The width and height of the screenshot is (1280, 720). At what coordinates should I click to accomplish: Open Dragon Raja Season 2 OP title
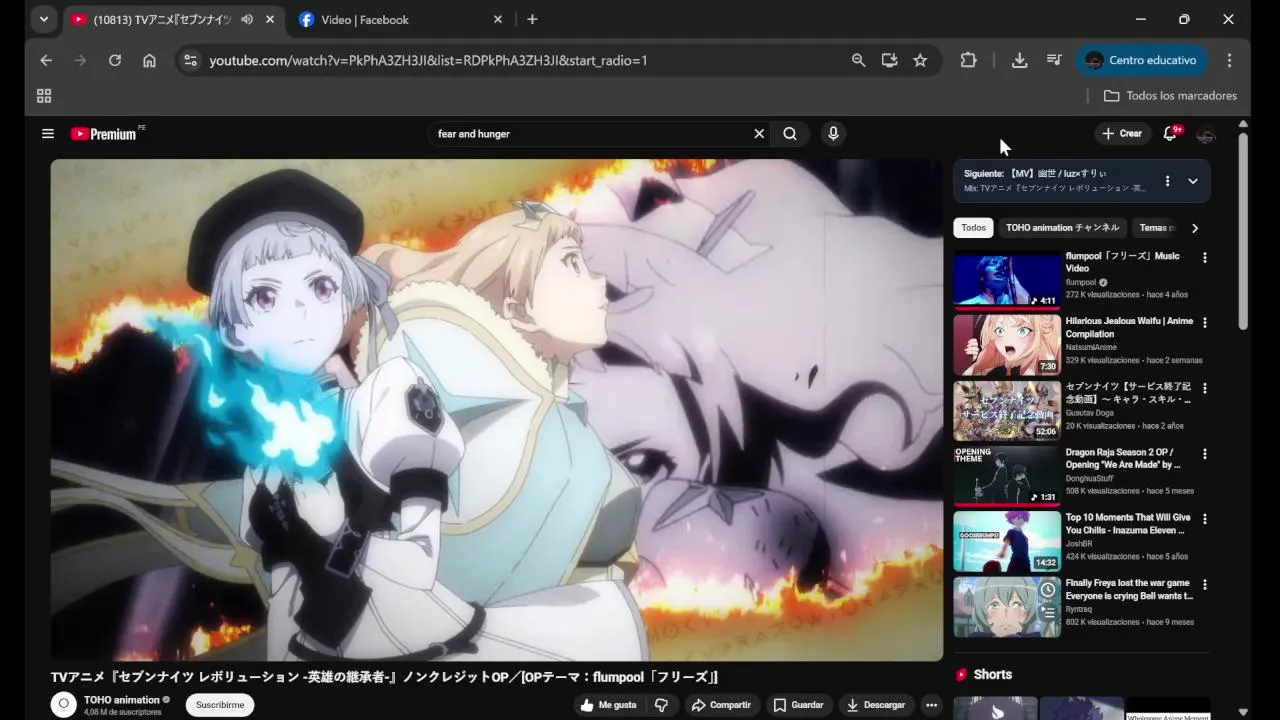1124,459
